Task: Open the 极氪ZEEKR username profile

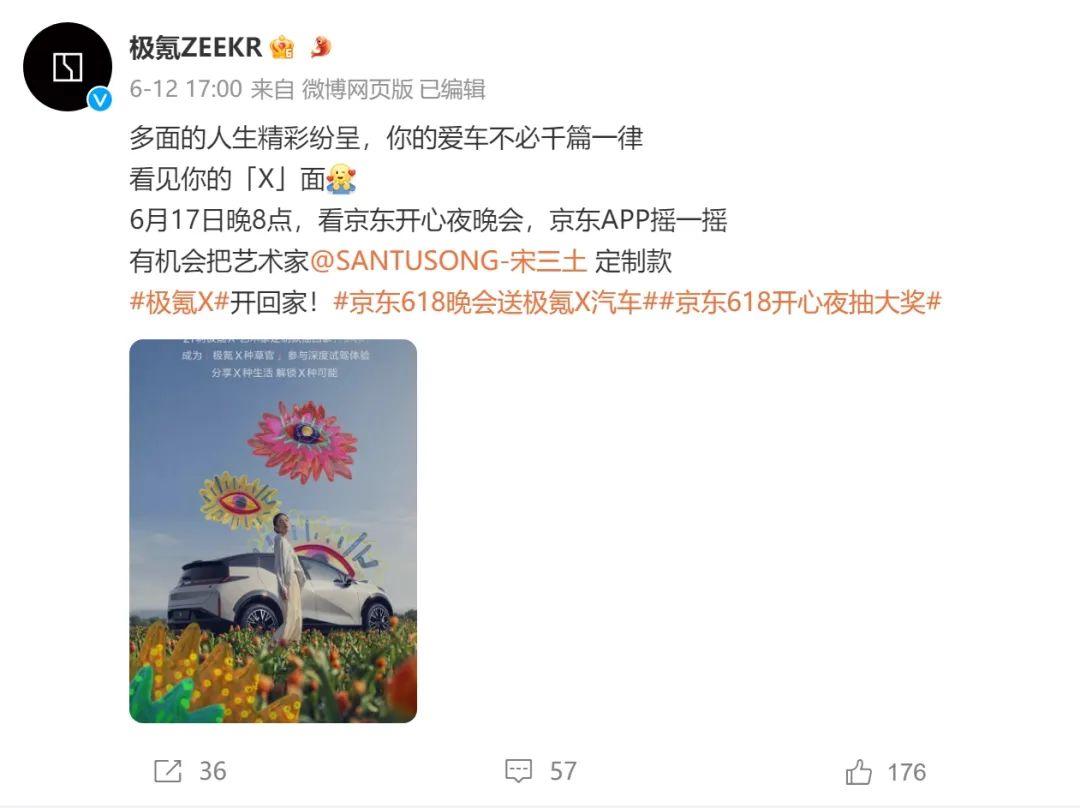Action: pyautogui.click(x=196, y=48)
